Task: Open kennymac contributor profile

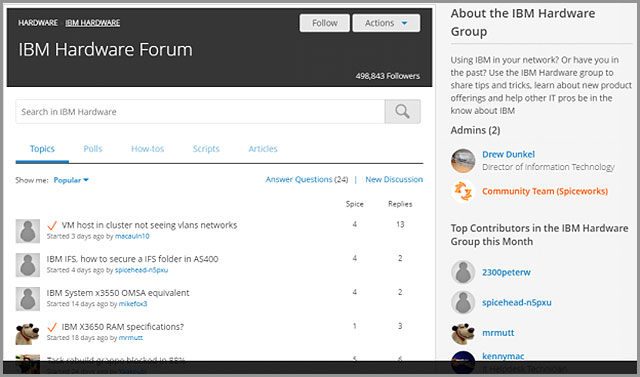Action: (503, 356)
